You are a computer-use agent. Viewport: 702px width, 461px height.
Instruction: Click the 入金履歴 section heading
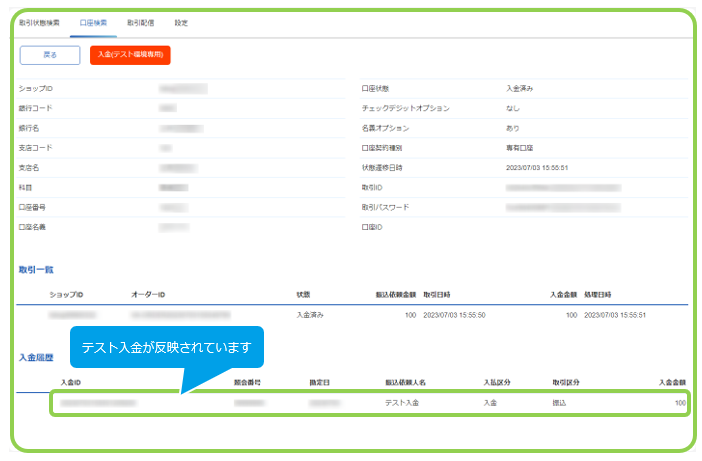pyautogui.click(x=36, y=358)
